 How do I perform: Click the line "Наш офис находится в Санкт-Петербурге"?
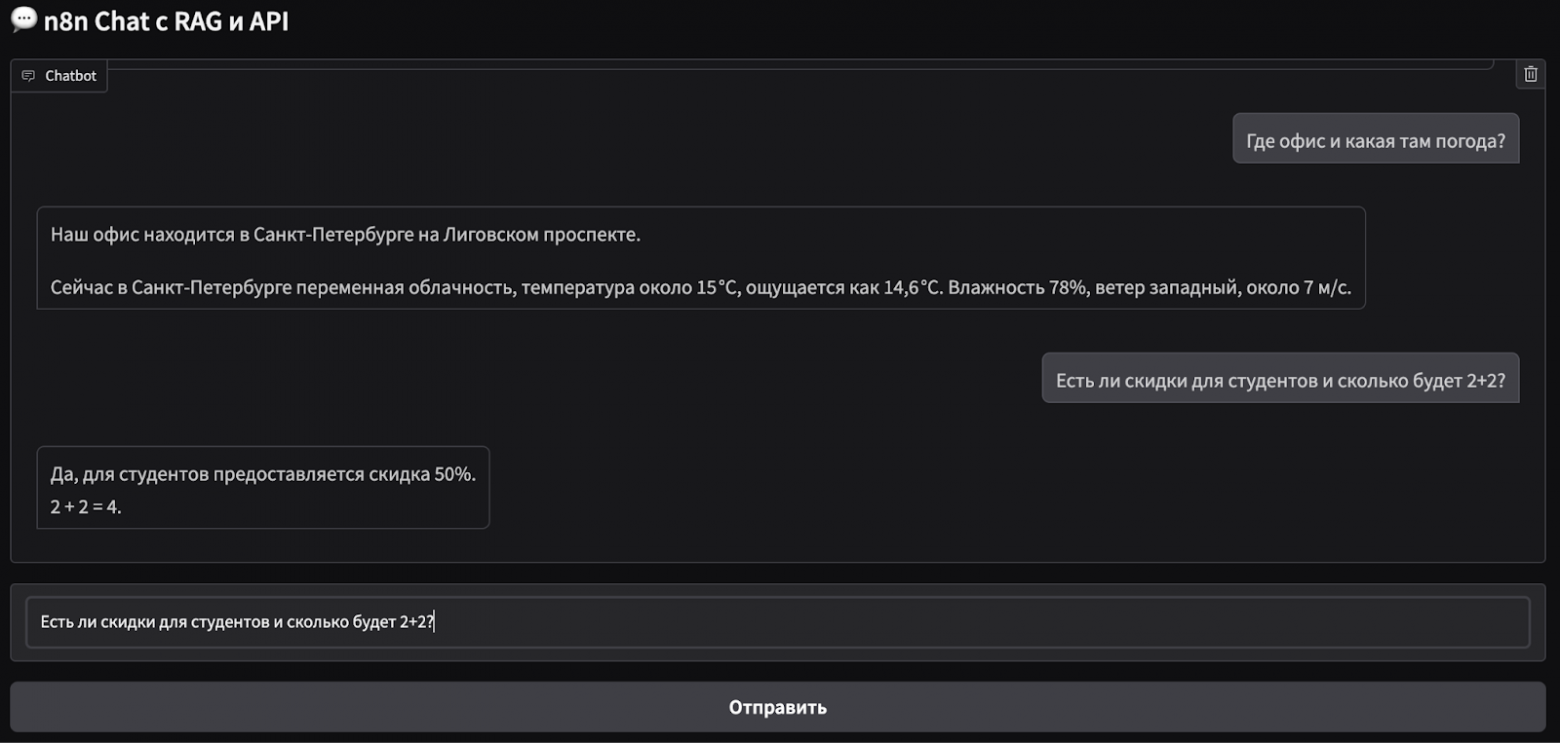[x=345, y=236]
